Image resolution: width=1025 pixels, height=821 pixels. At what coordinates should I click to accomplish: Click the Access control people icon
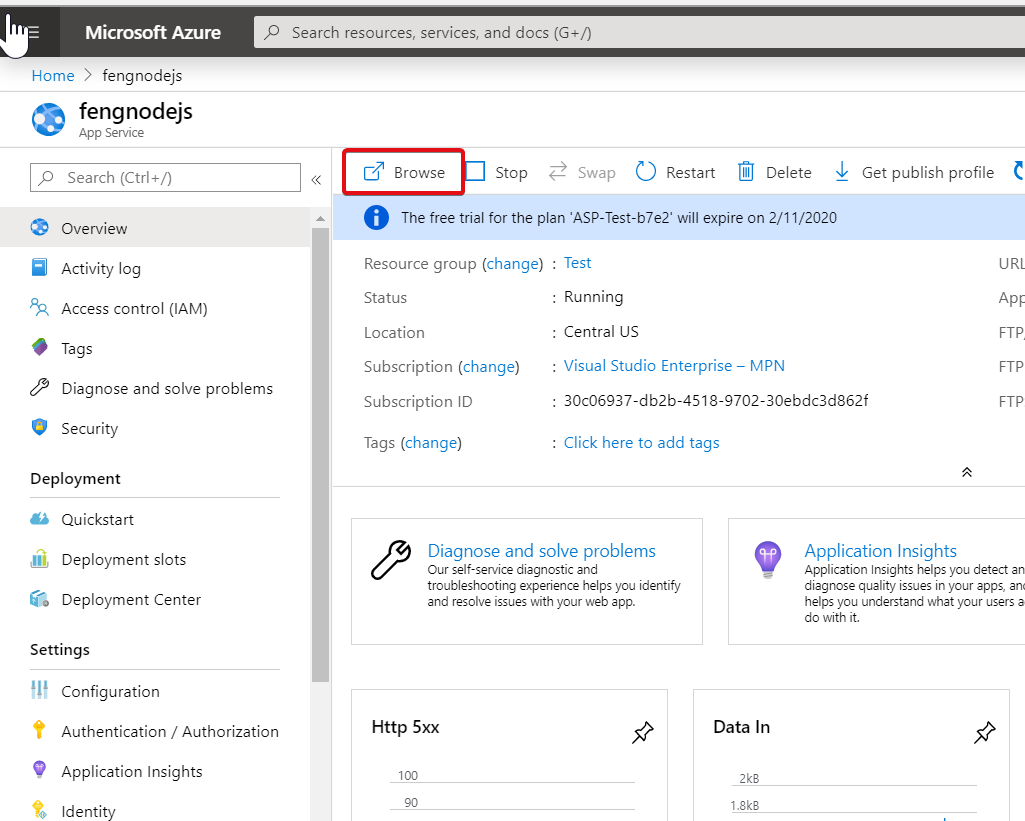point(39,307)
